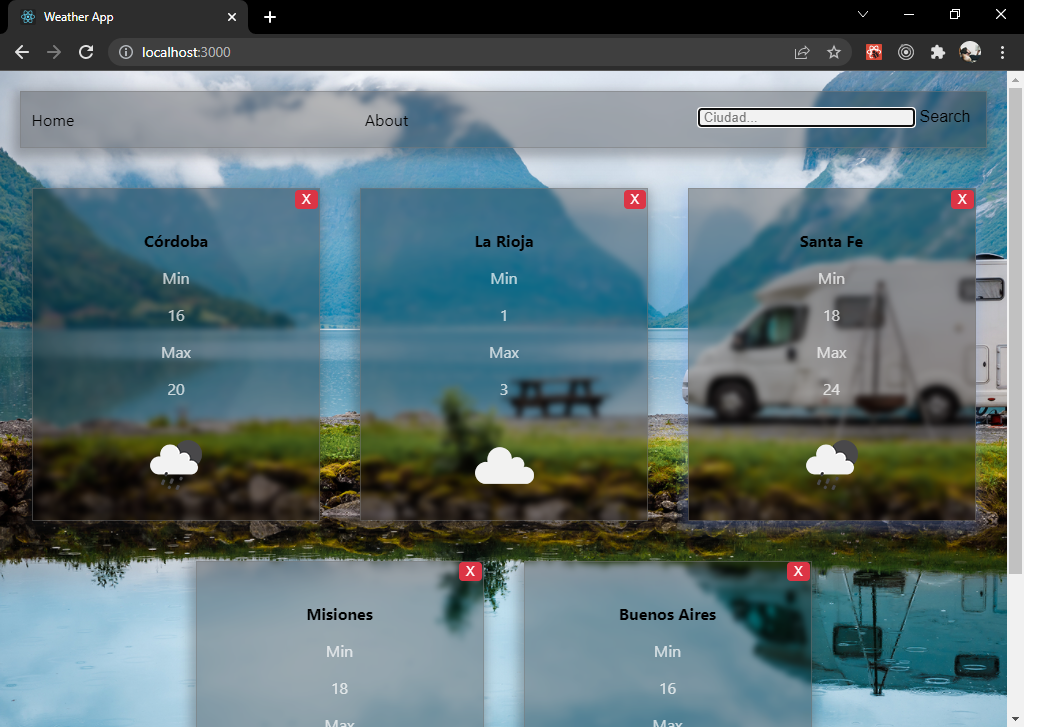Select the Misiones city title
This screenshot has height=727, width=1039.
[x=340, y=615]
